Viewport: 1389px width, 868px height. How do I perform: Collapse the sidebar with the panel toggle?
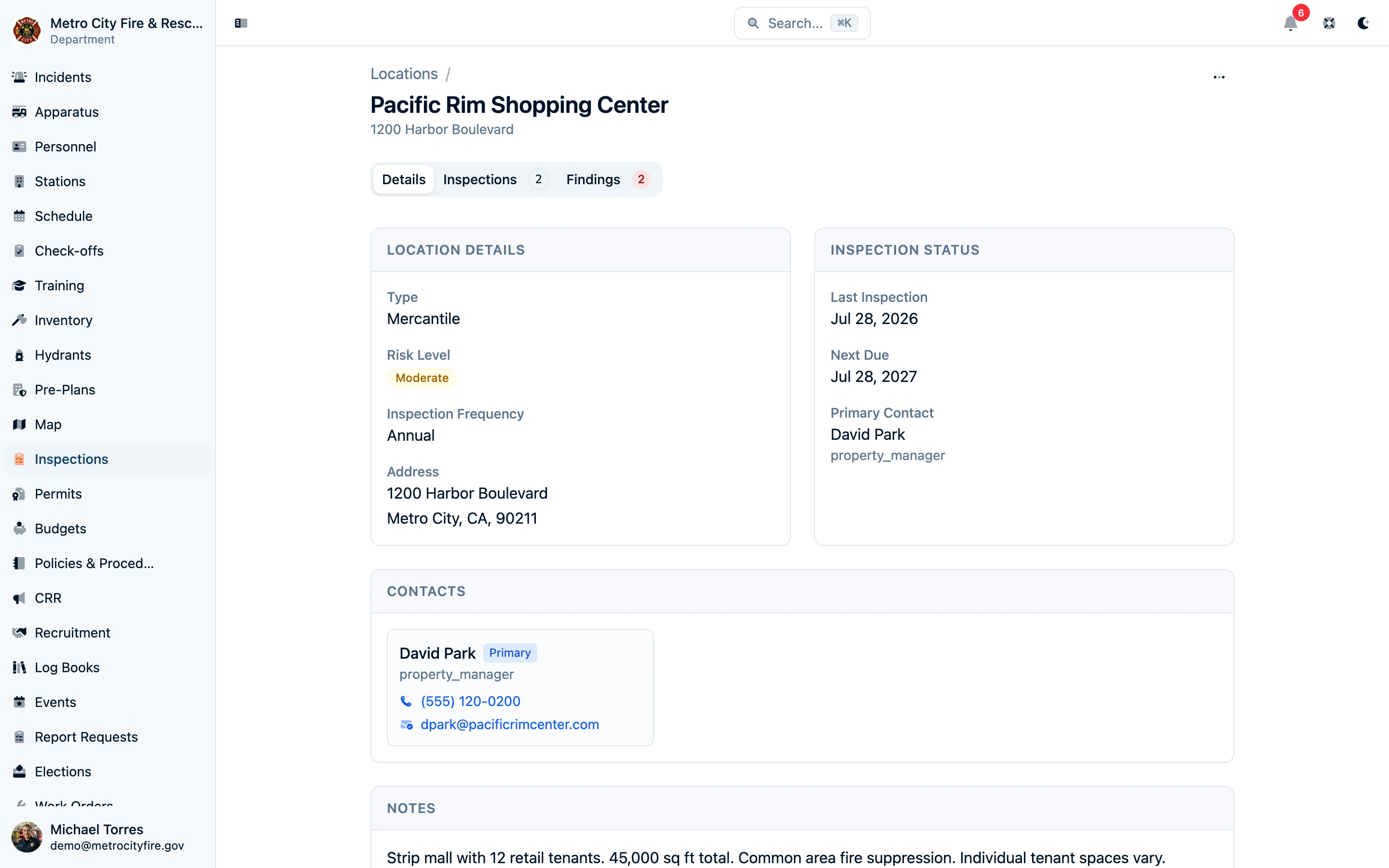[241, 23]
